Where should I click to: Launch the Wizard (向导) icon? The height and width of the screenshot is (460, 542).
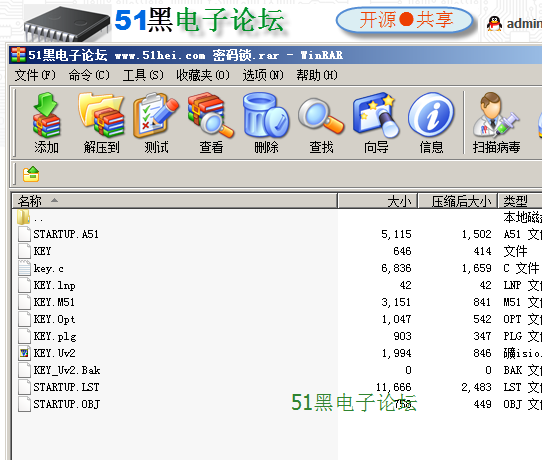376,123
